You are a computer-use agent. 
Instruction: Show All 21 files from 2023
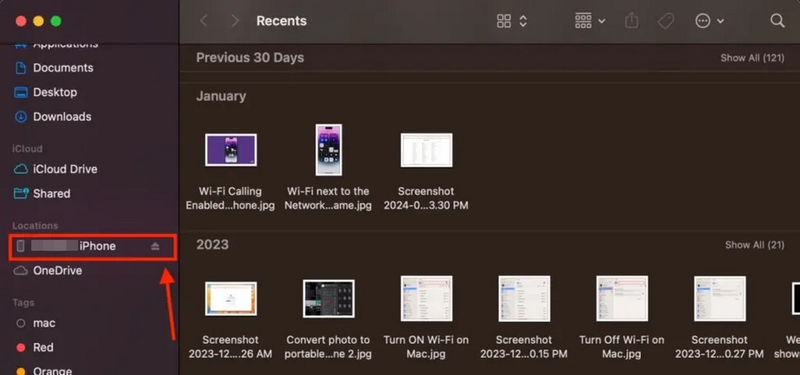tap(754, 245)
